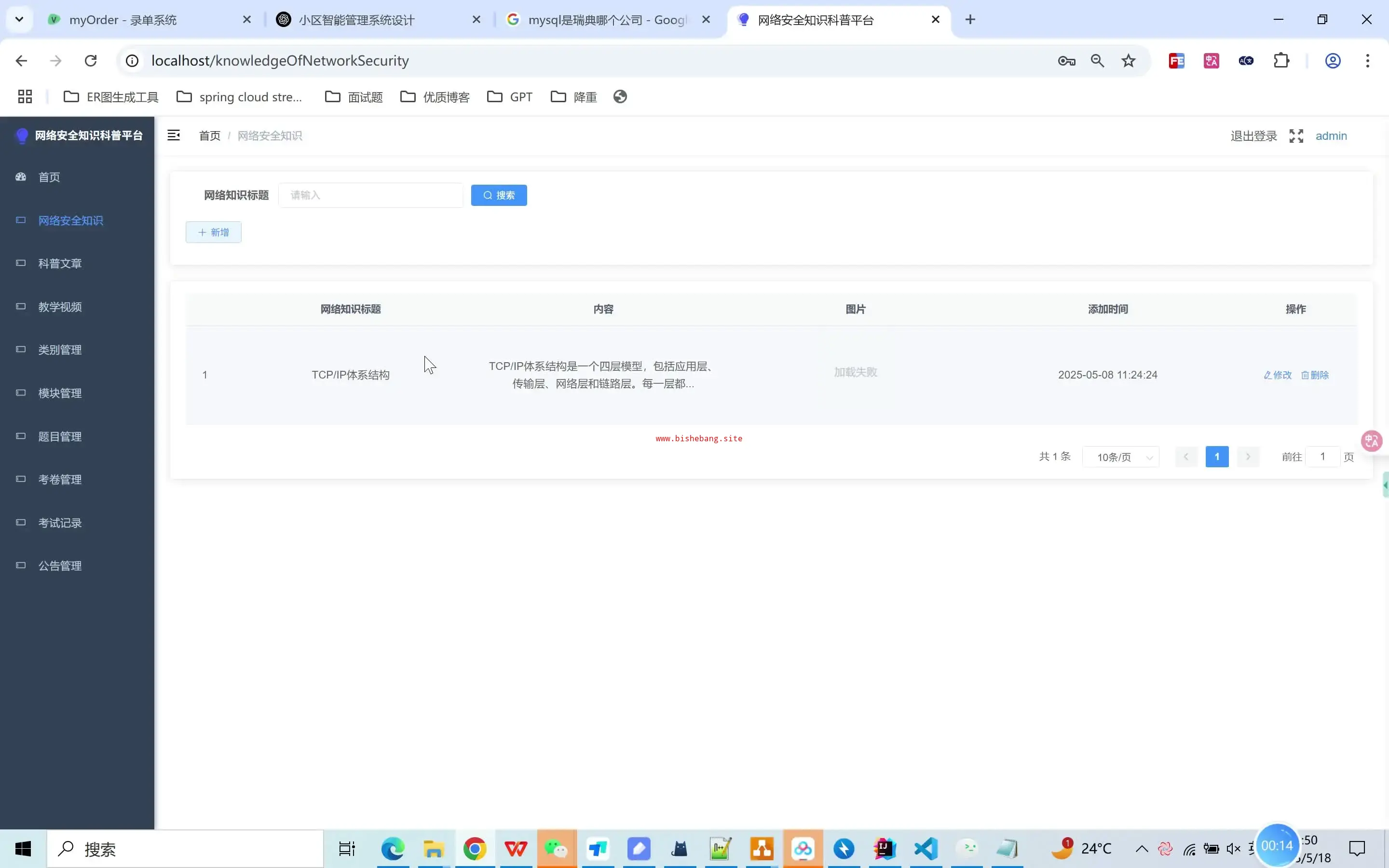Click the 首页 breadcrumb link
The image size is (1389, 868).
[209, 136]
